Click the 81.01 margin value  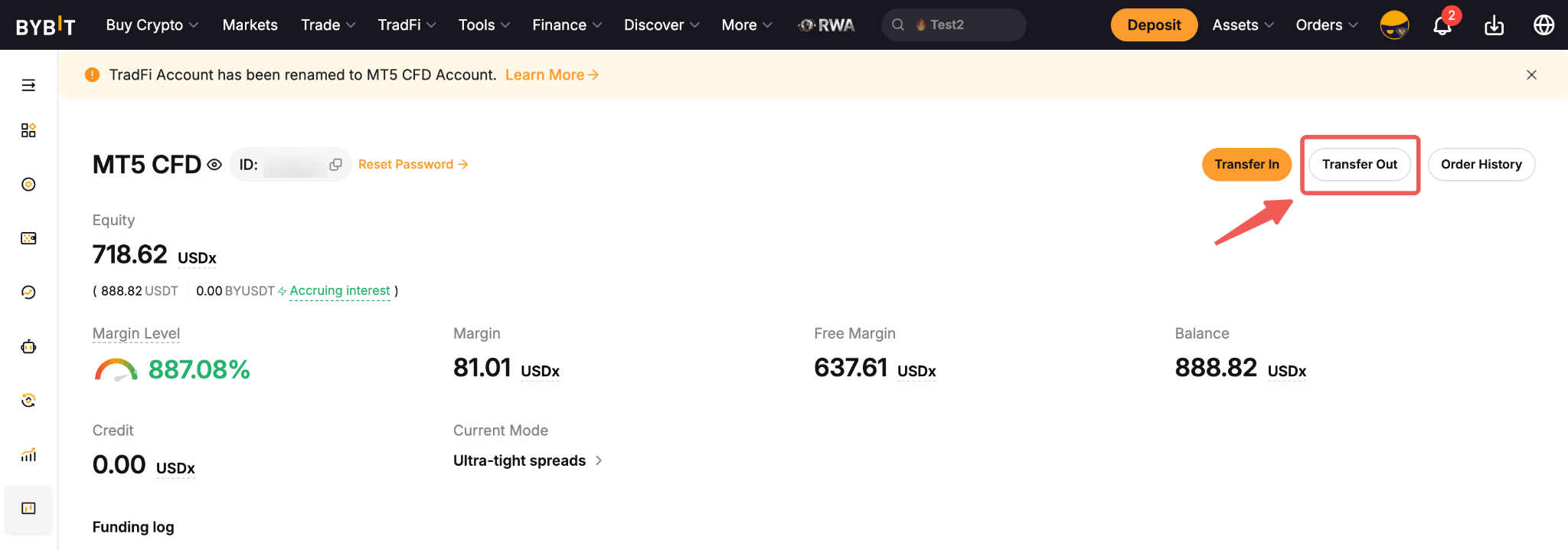click(x=482, y=368)
